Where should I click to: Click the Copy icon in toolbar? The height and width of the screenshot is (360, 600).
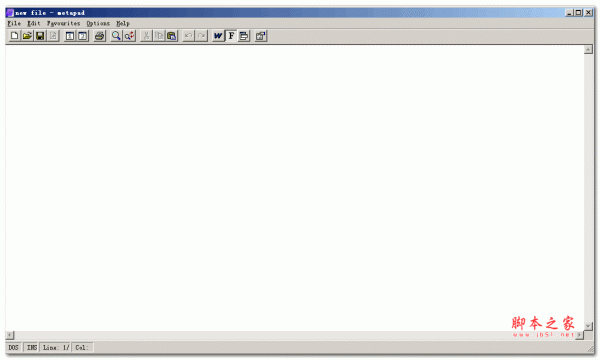click(159, 36)
